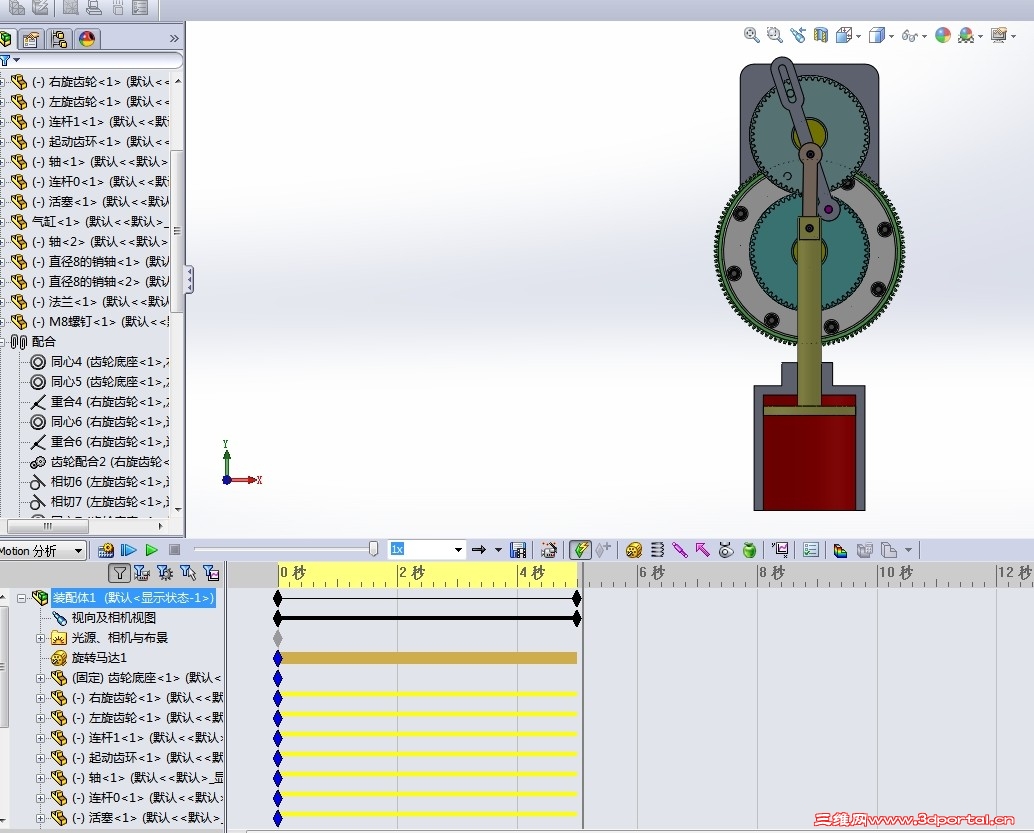
Task: Open Motion Study Properties icon
Action: (810, 549)
